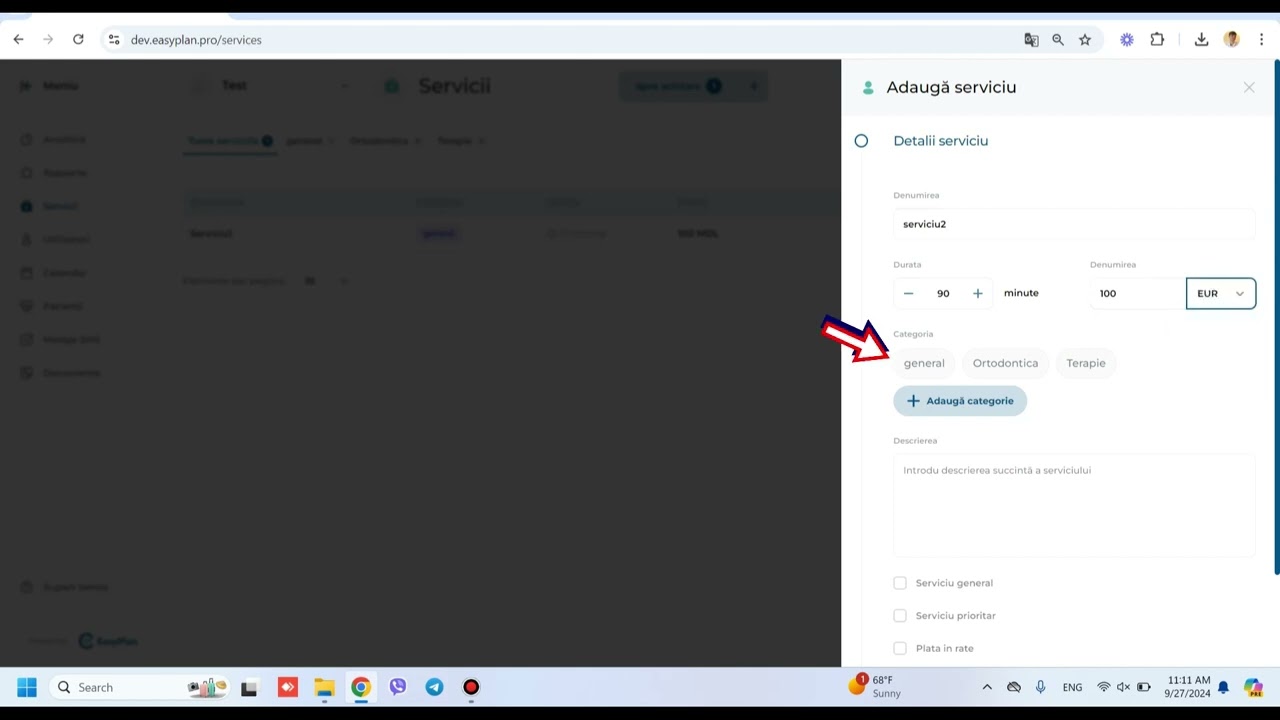Open the Wi-Fi network tray icon
1280x720 pixels.
(x=1104, y=687)
